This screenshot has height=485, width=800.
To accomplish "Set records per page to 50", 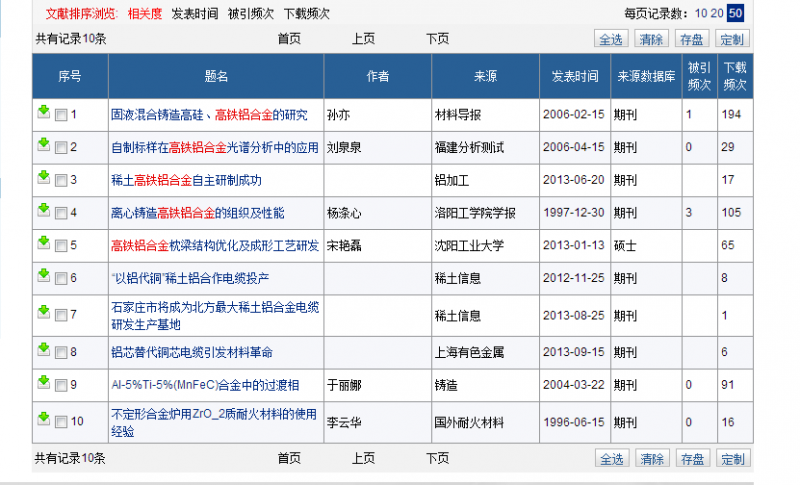I will pyautogui.click(x=735, y=13).
